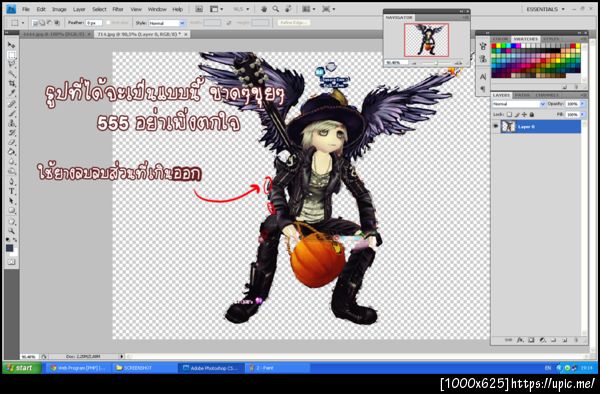Open the Image menu

(59, 9)
